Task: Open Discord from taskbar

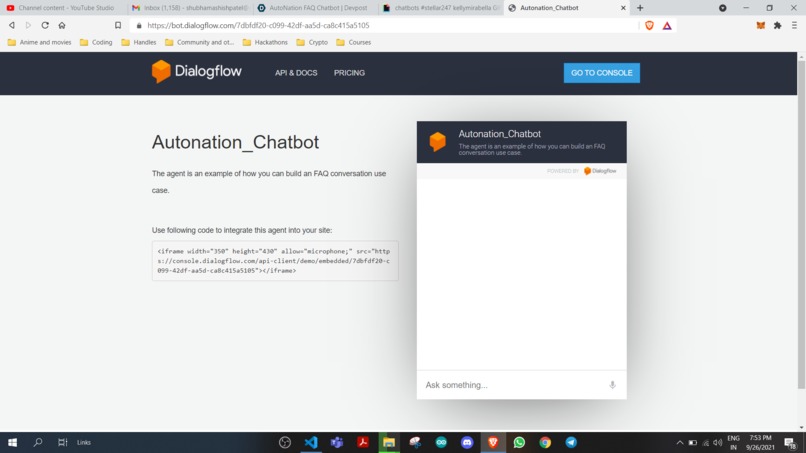Action: click(x=467, y=442)
